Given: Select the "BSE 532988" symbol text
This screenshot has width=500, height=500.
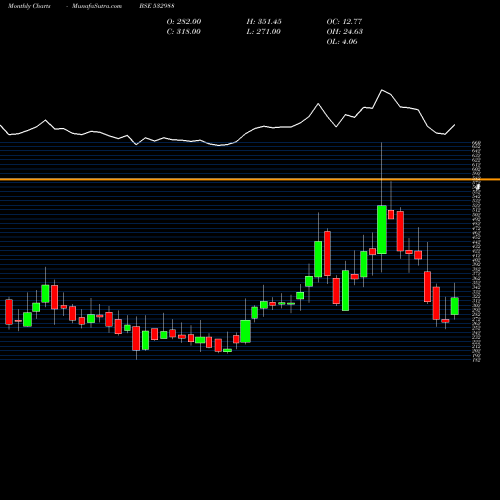Looking at the screenshot, I should coord(157,6).
